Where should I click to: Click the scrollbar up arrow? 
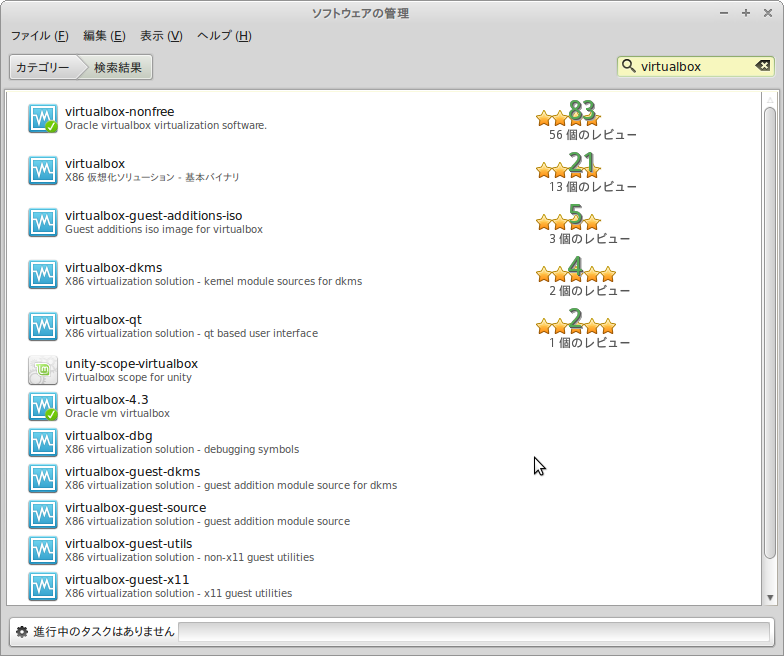pos(770,100)
